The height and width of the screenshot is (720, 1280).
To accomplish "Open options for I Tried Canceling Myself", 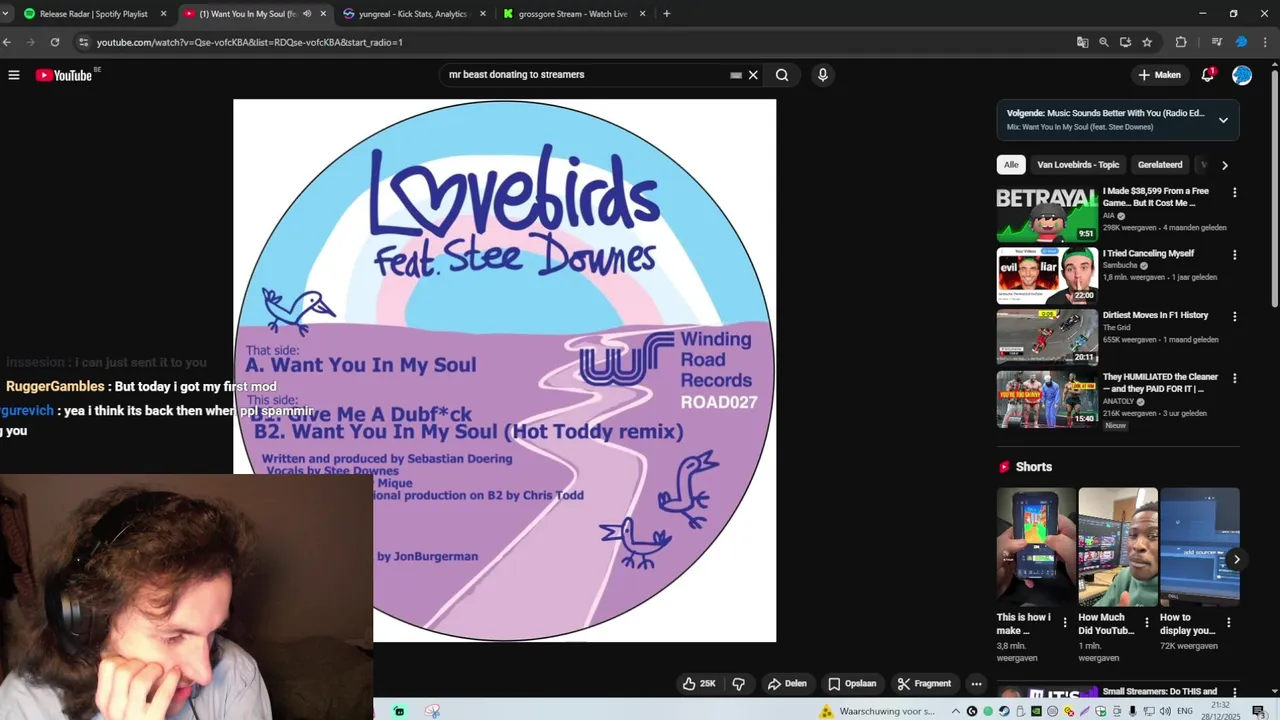I will point(1234,254).
